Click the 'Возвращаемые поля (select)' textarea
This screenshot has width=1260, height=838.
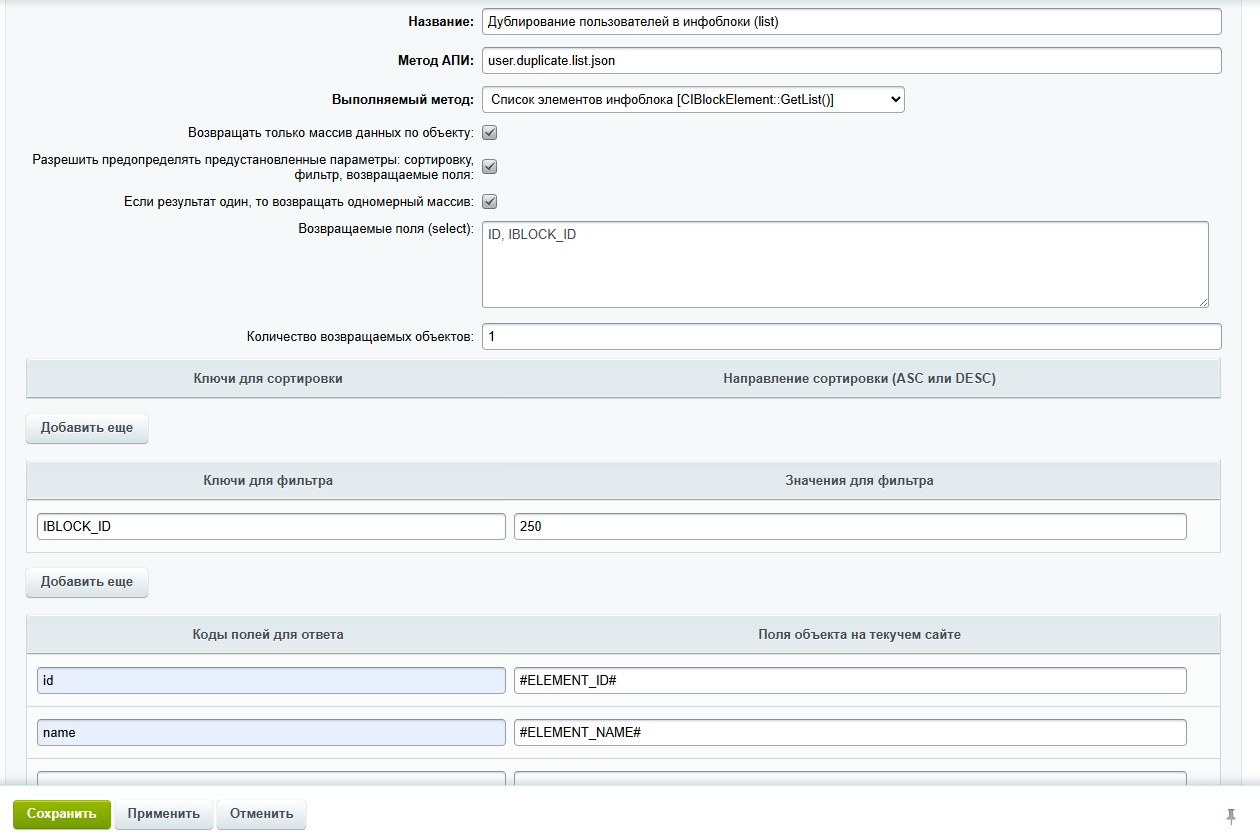[845, 265]
